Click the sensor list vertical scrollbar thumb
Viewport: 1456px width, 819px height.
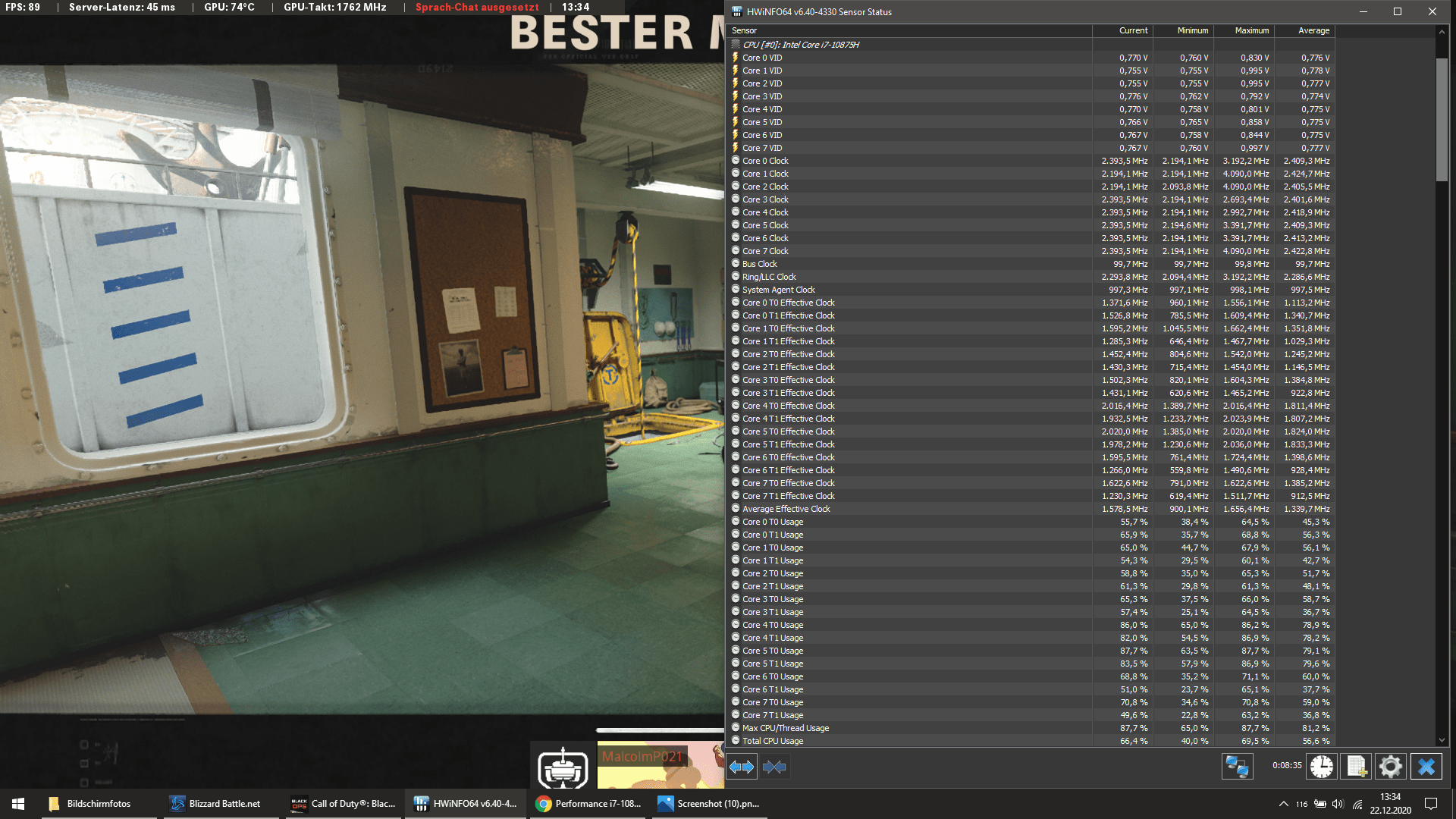pos(1442,119)
